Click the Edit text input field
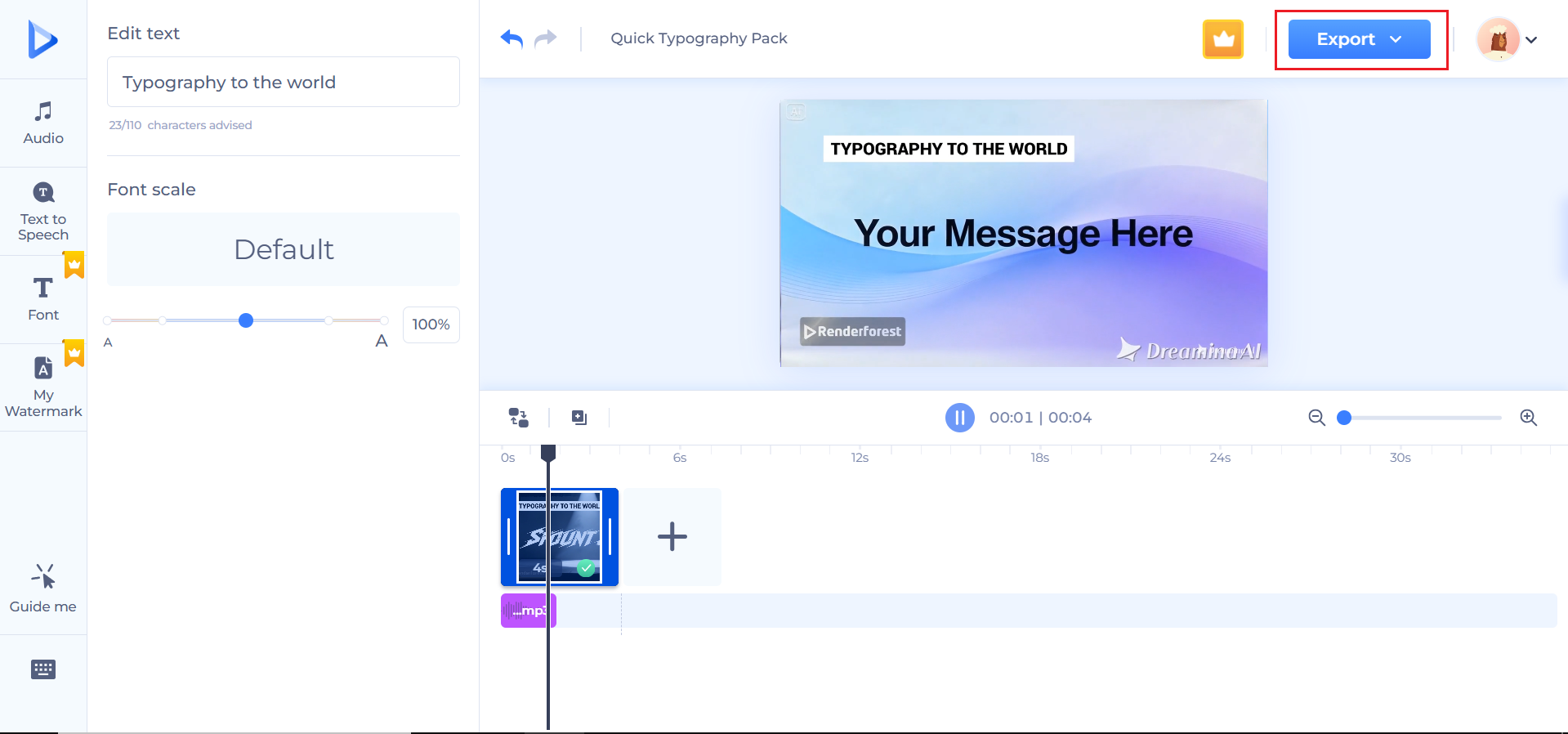This screenshot has width=1568, height=734. click(x=284, y=82)
